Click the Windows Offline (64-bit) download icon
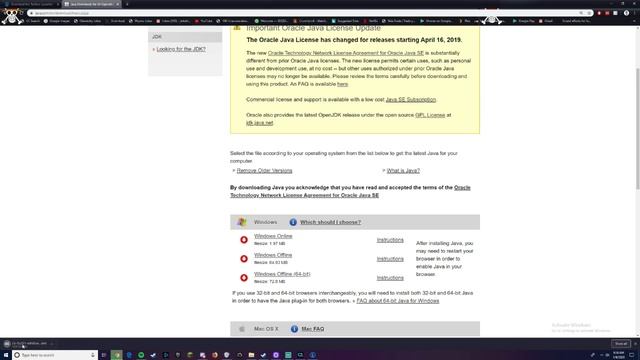The image size is (640, 360). pos(244,278)
